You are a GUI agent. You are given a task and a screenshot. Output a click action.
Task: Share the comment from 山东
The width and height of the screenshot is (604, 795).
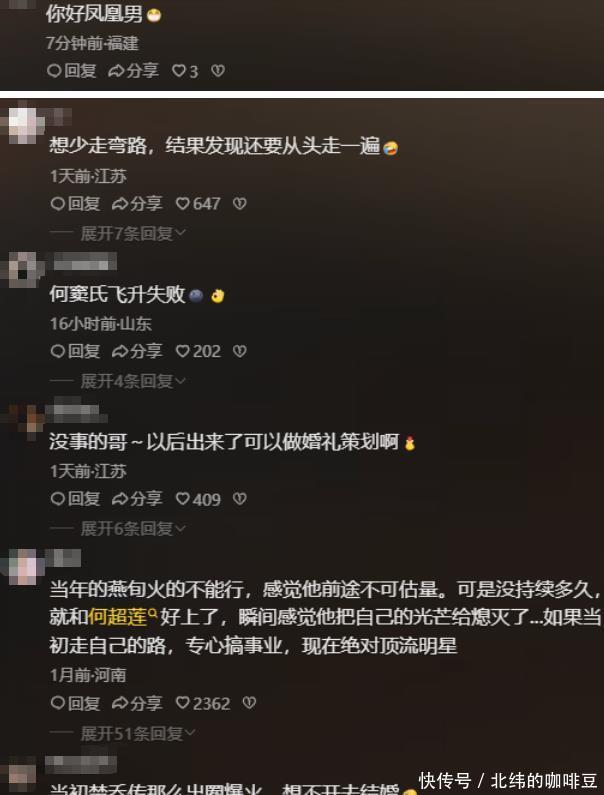pyautogui.click(x=137, y=351)
